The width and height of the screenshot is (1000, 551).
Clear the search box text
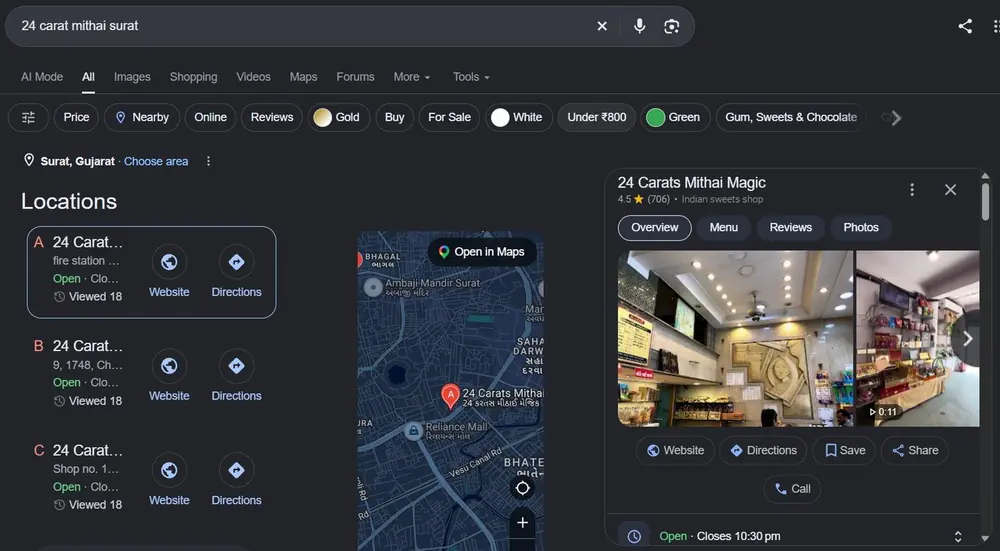(602, 26)
